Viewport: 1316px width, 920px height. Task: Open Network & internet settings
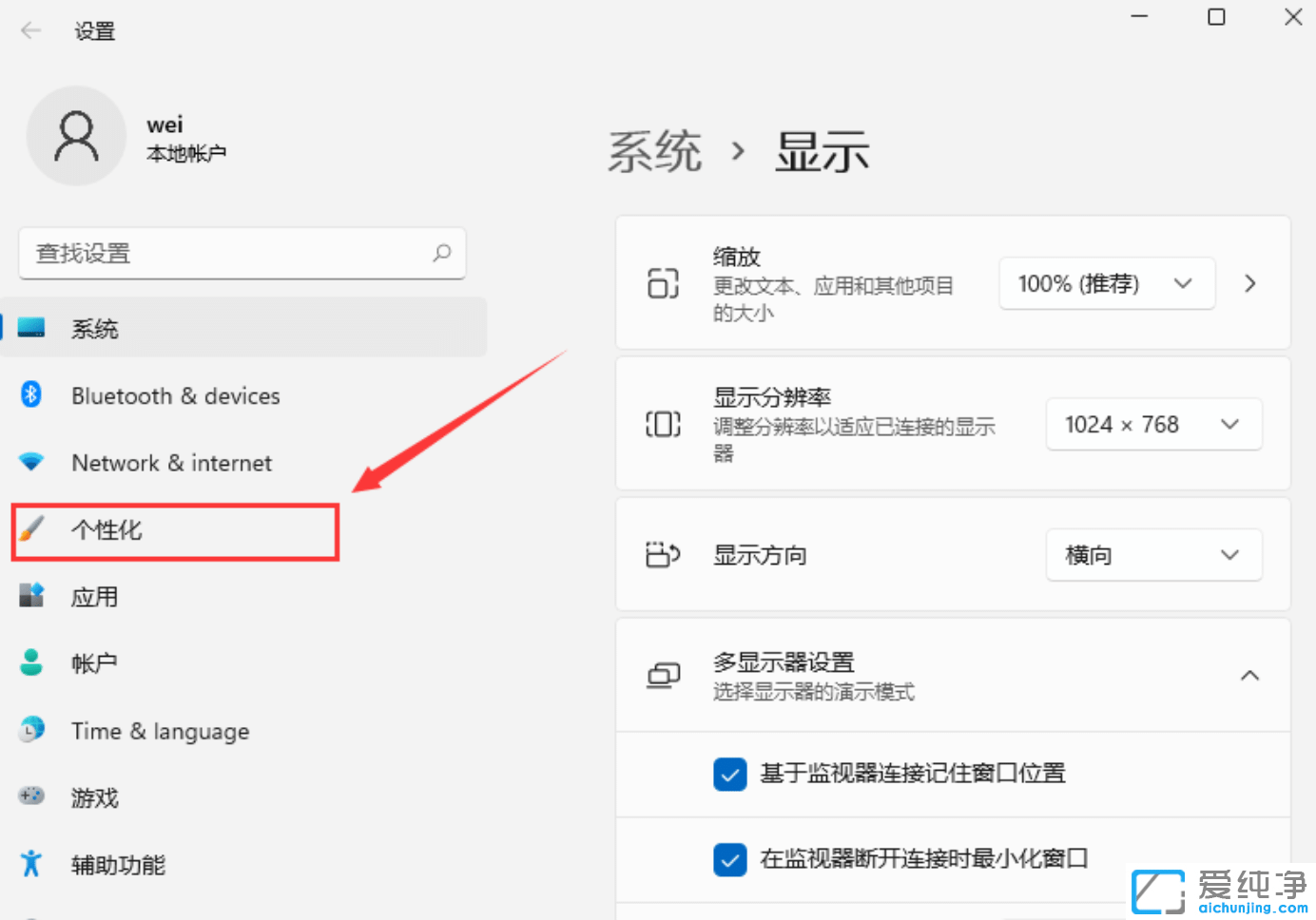point(171,463)
